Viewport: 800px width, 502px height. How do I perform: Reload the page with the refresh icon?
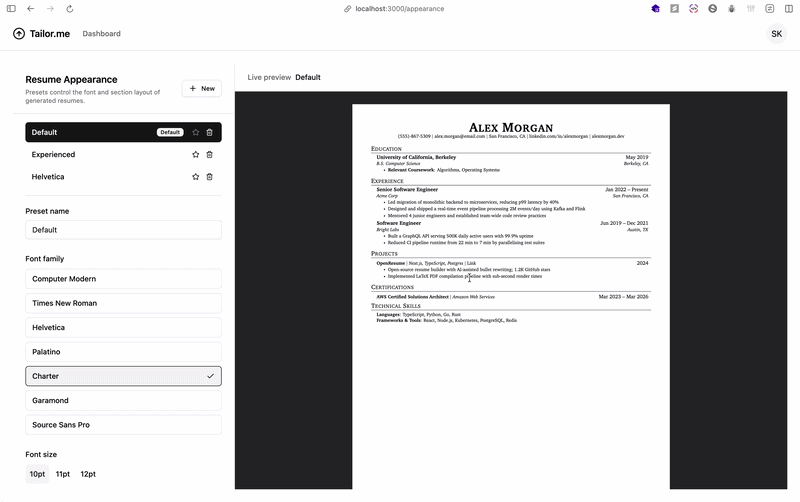[x=70, y=9]
